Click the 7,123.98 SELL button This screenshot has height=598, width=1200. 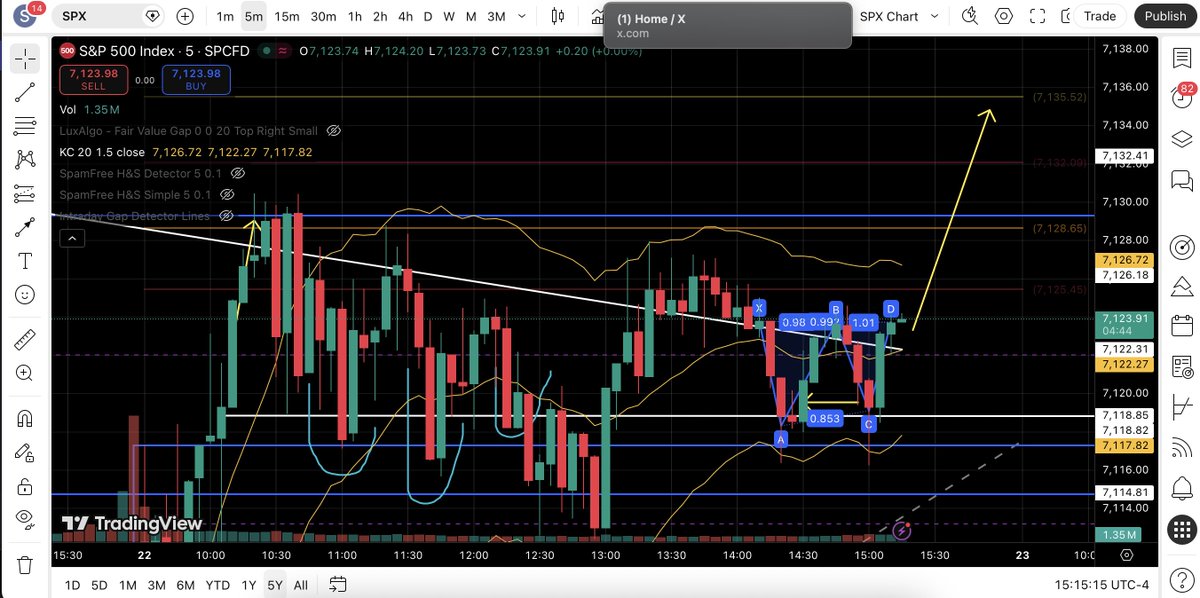92,79
